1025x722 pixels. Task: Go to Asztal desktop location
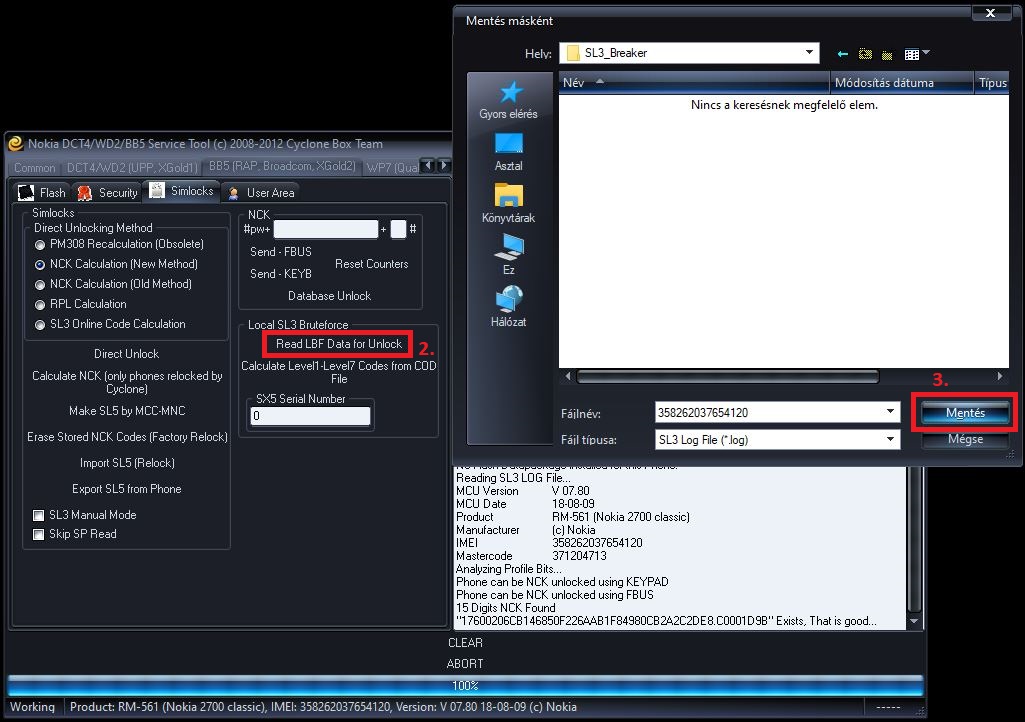[x=509, y=152]
